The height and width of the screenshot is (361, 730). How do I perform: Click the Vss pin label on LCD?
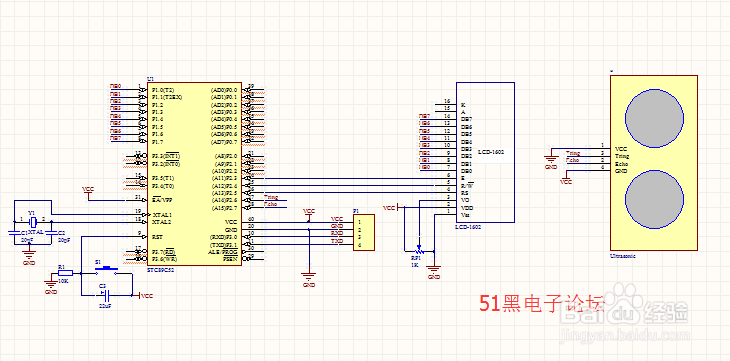[464, 215]
